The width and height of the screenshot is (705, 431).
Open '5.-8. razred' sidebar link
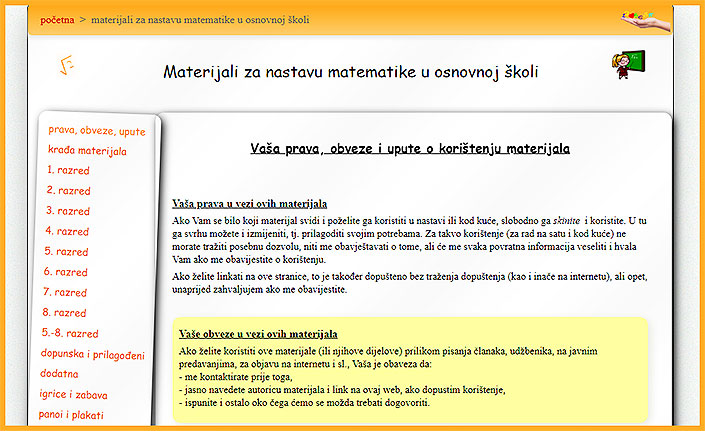70,333
